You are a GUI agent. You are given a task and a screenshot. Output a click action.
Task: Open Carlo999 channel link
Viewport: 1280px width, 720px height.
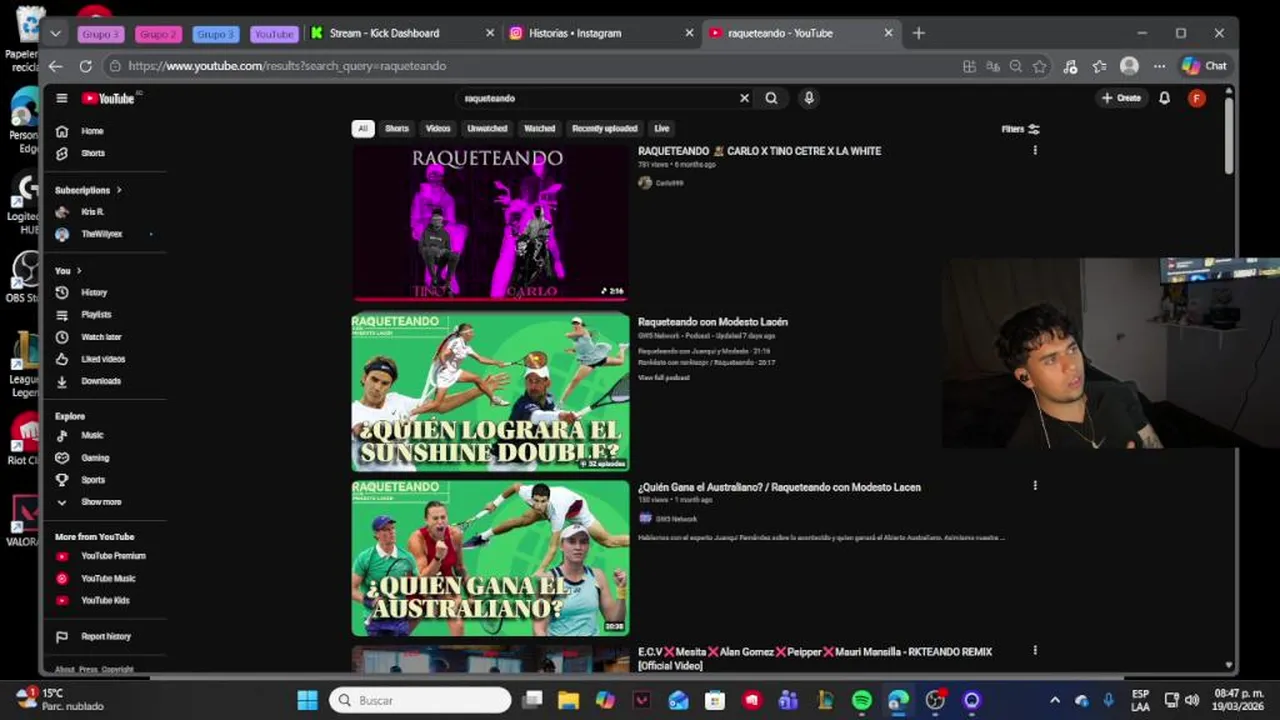coord(669,183)
